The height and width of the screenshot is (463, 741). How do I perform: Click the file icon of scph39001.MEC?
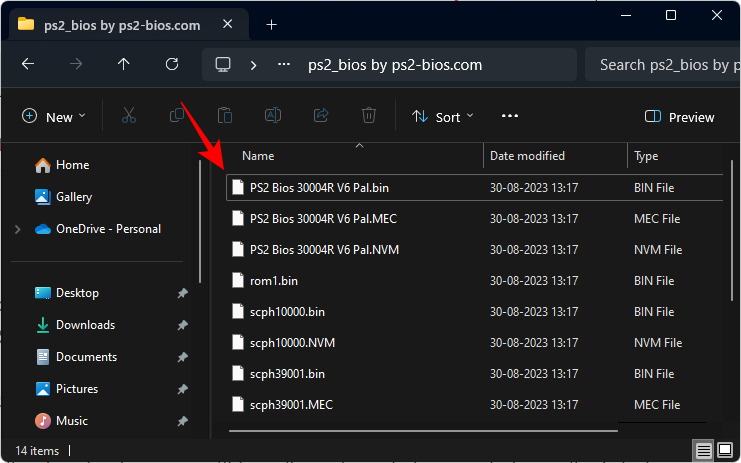tap(238, 404)
